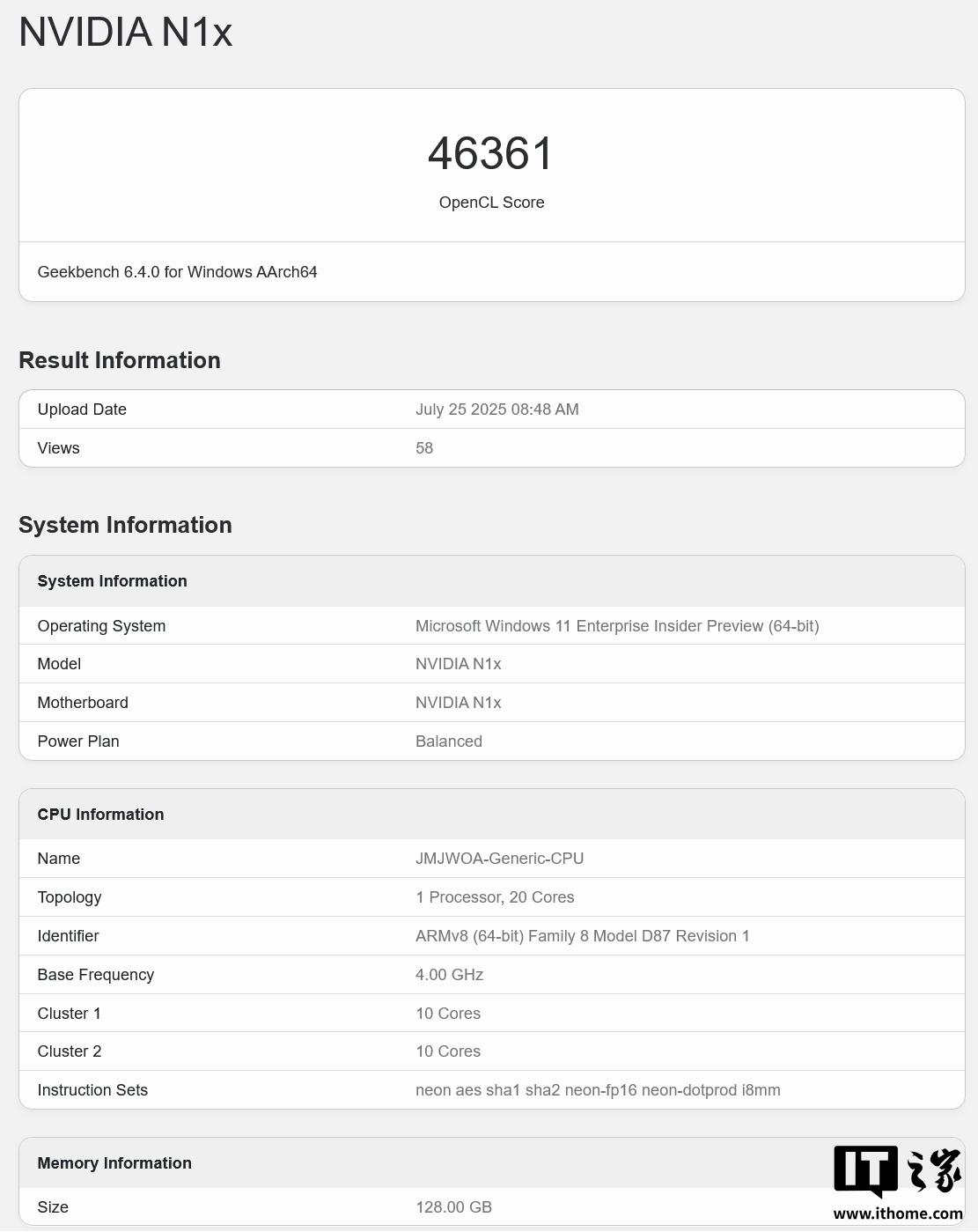This screenshot has height=1232, width=978.
Task: Open the www.ithome.com link
Action: (897, 1214)
